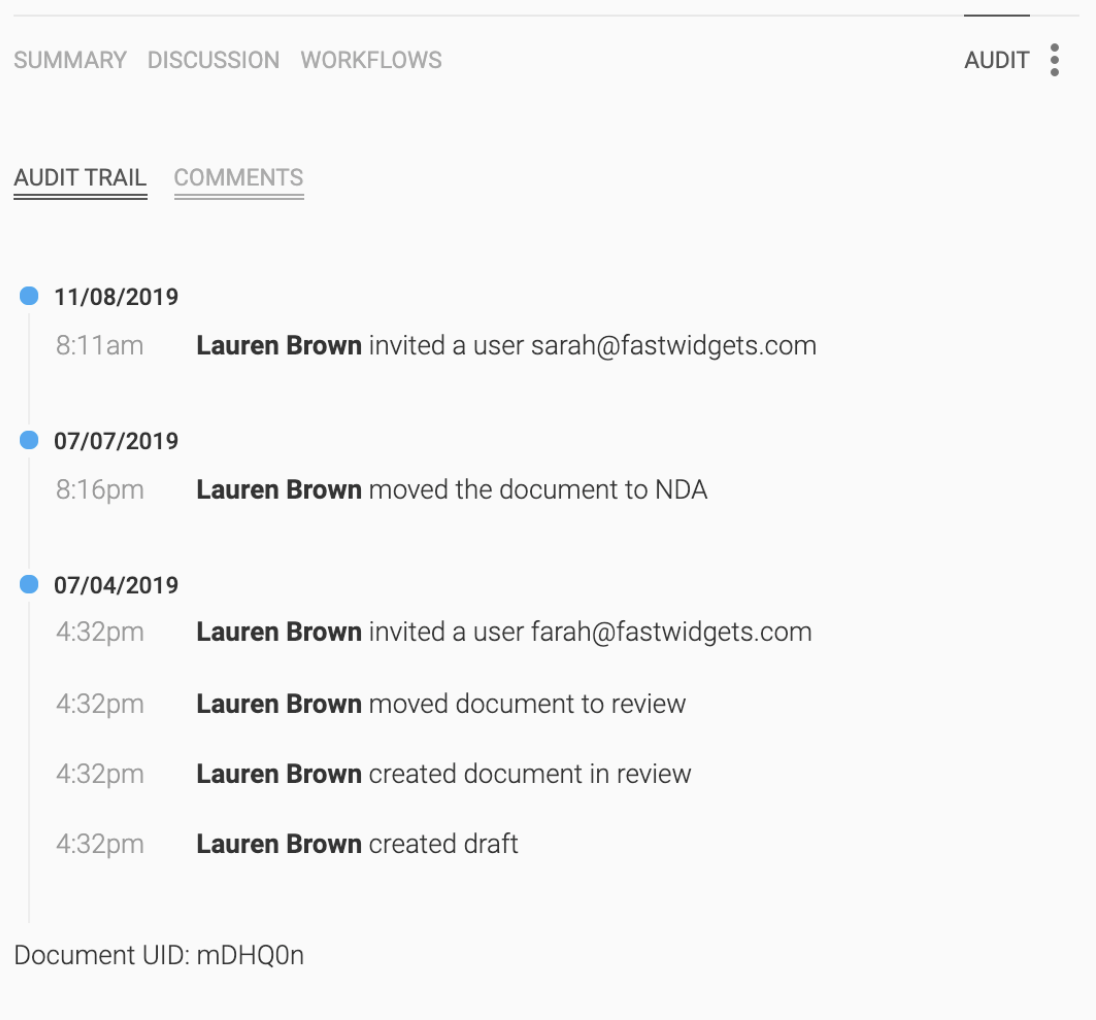1096x1020 pixels.
Task: Switch to the DISCUSSION tab
Action: pos(213,60)
